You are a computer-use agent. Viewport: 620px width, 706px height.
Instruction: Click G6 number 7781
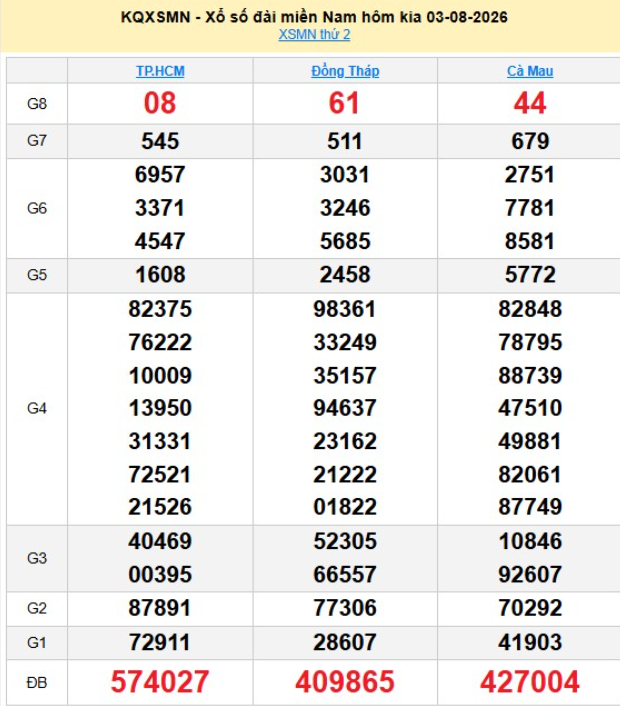[x=530, y=208]
